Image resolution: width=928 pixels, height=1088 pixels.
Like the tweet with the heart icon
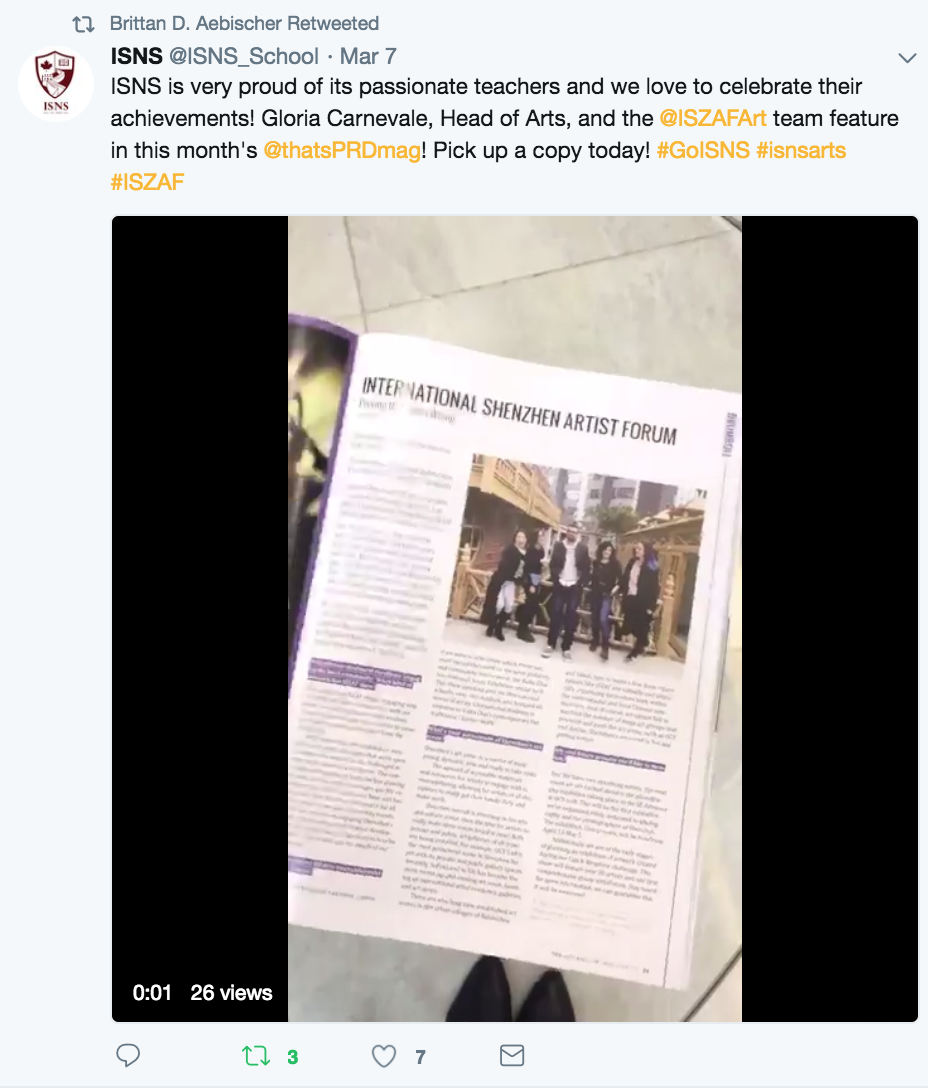pyautogui.click(x=384, y=1056)
